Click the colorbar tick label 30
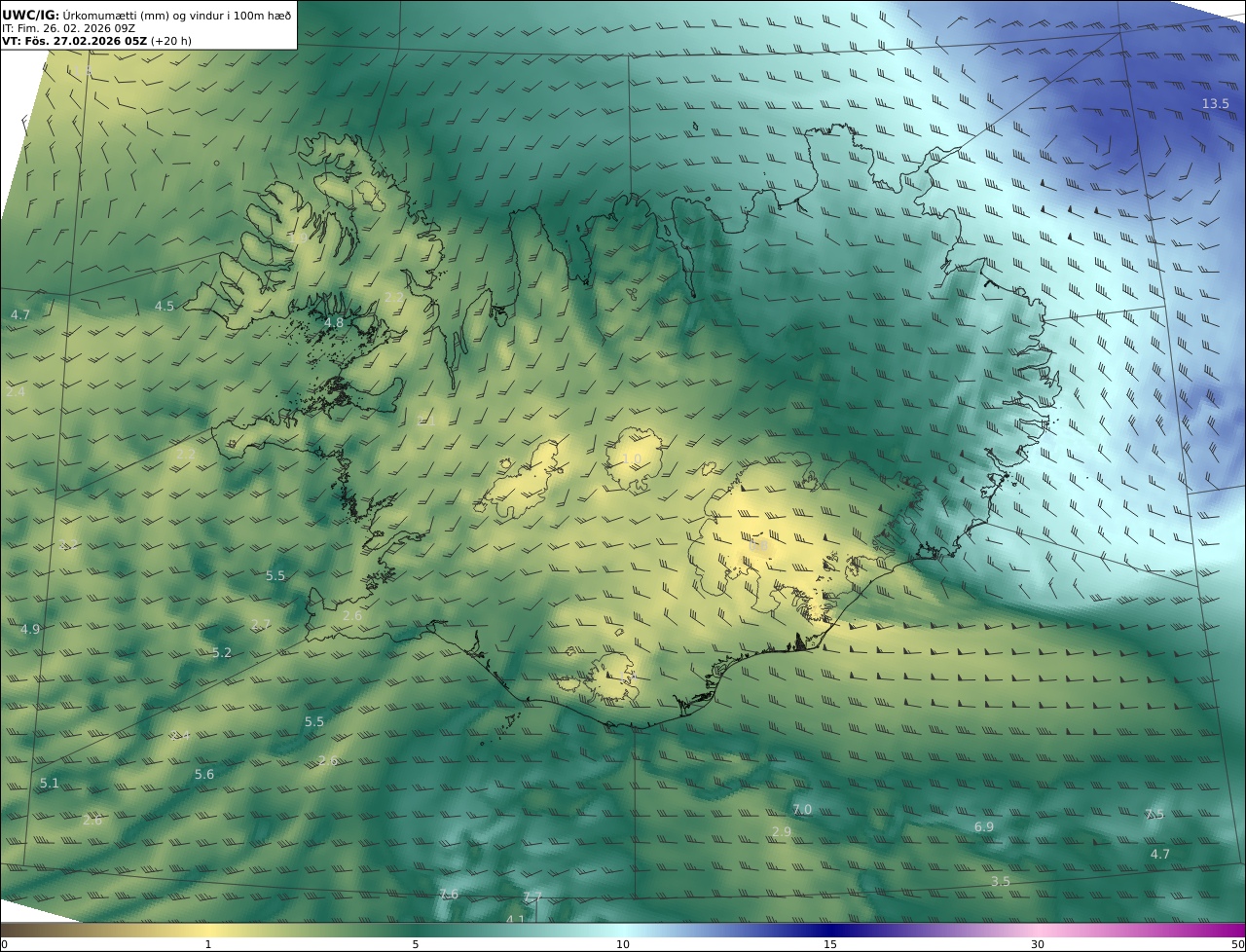This screenshot has height=952, width=1246. coord(1038,944)
